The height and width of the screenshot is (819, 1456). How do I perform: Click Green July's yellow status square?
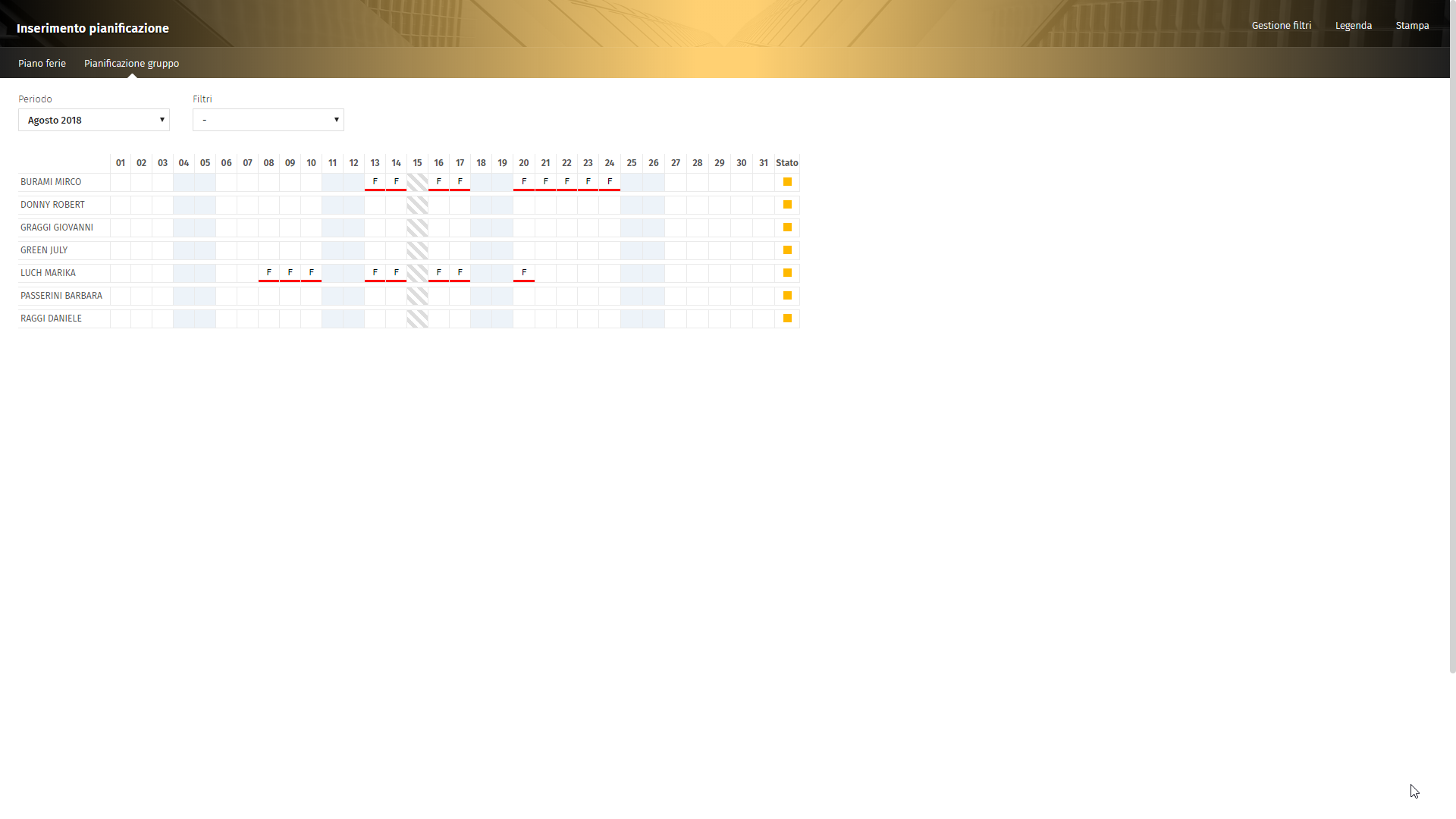coord(787,250)
